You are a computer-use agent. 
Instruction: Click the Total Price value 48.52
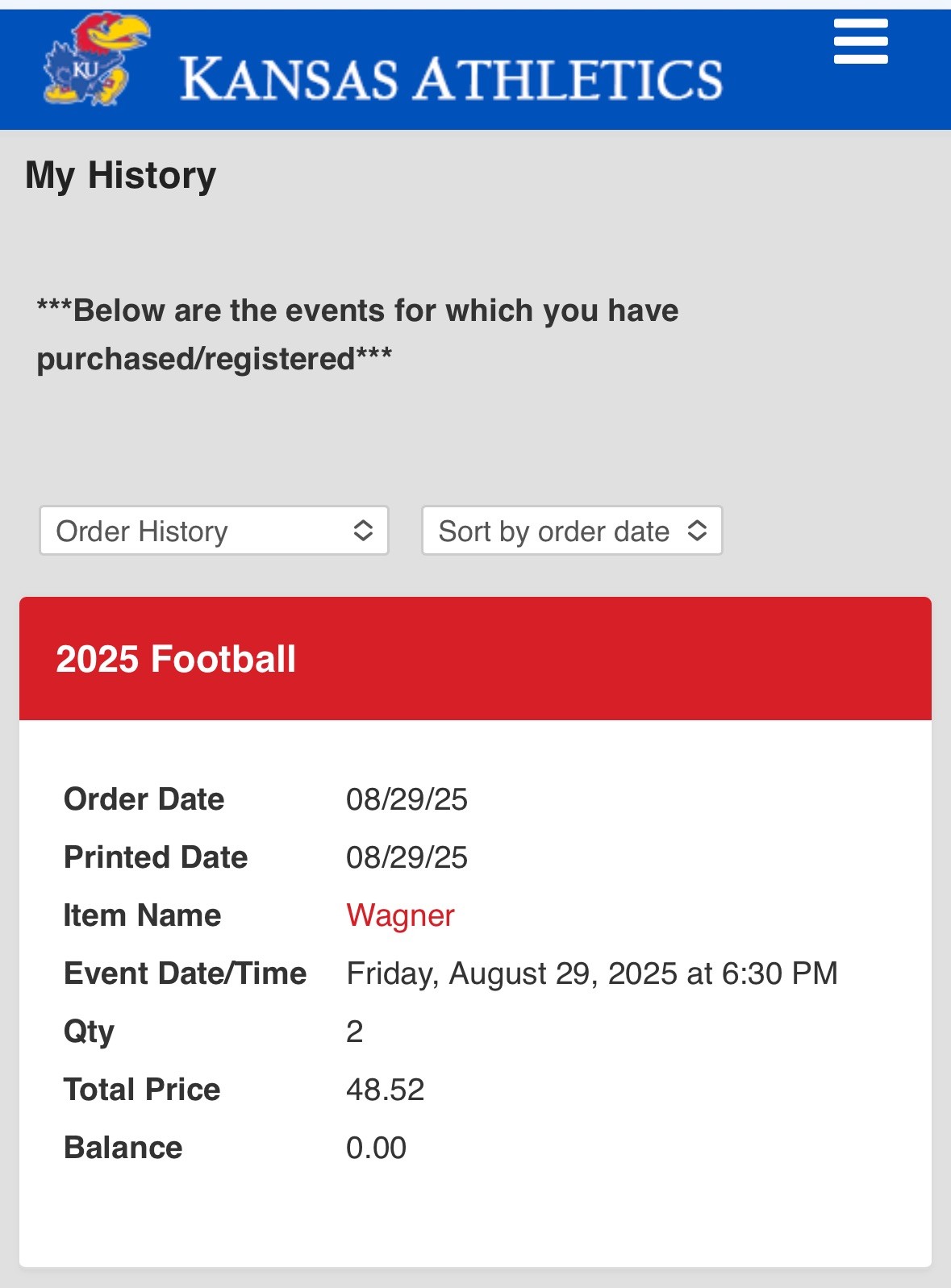[x=385, y=1090]
